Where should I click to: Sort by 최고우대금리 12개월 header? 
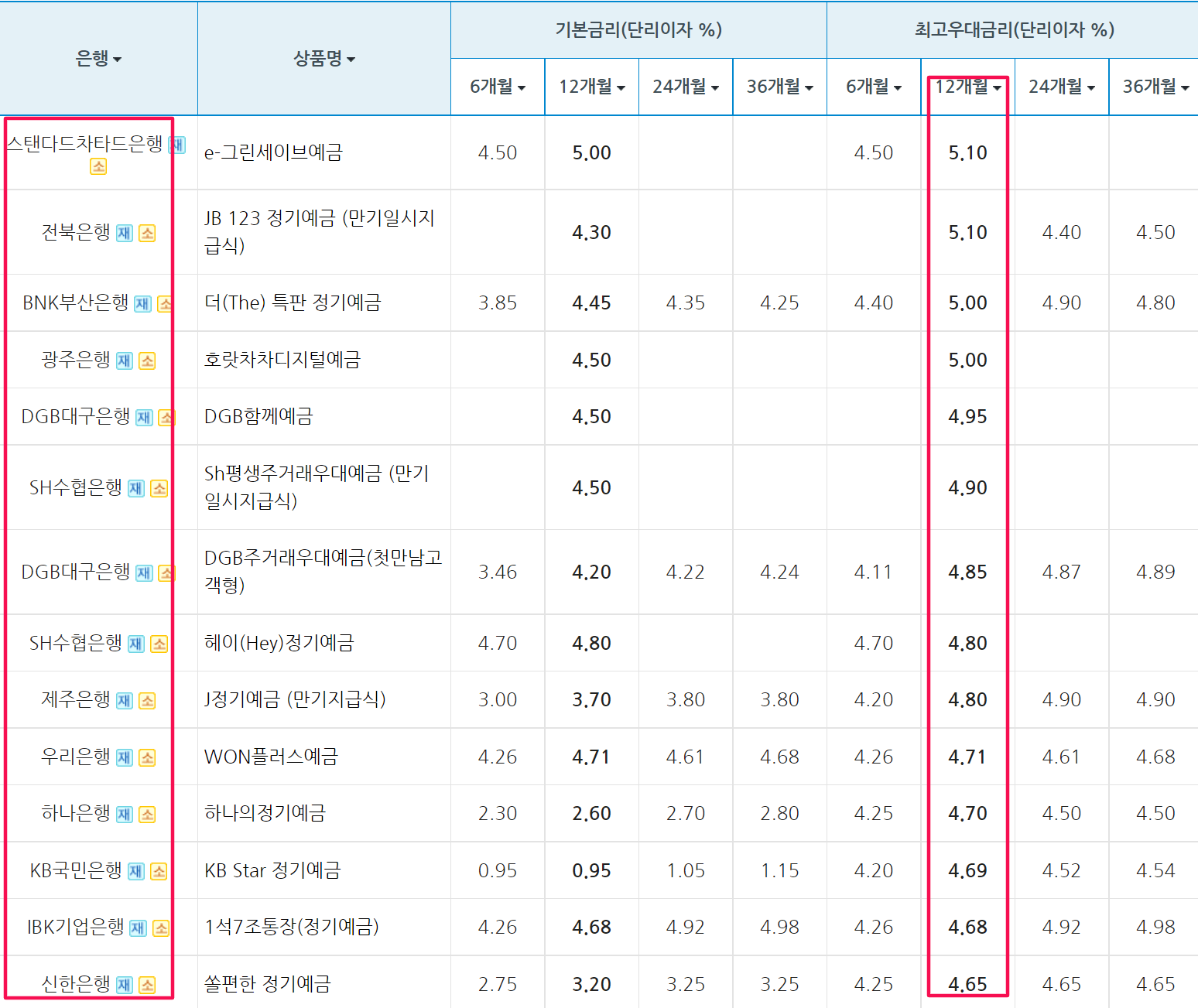(x=968, y=87)
